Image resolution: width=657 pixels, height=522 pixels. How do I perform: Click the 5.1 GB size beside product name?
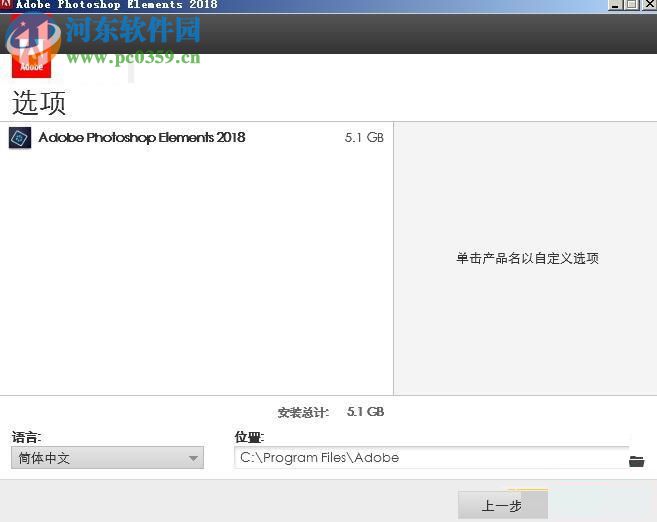coord(364,137)
